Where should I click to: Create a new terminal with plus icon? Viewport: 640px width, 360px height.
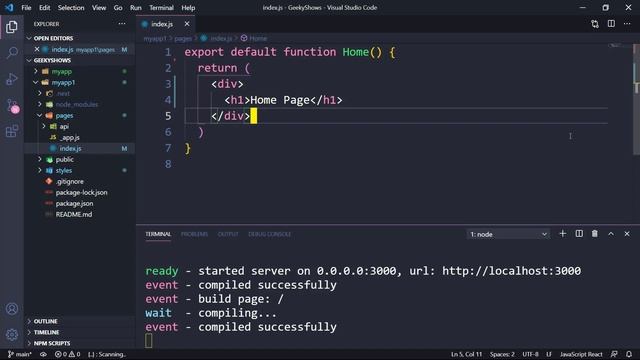[x=562, y=233]
